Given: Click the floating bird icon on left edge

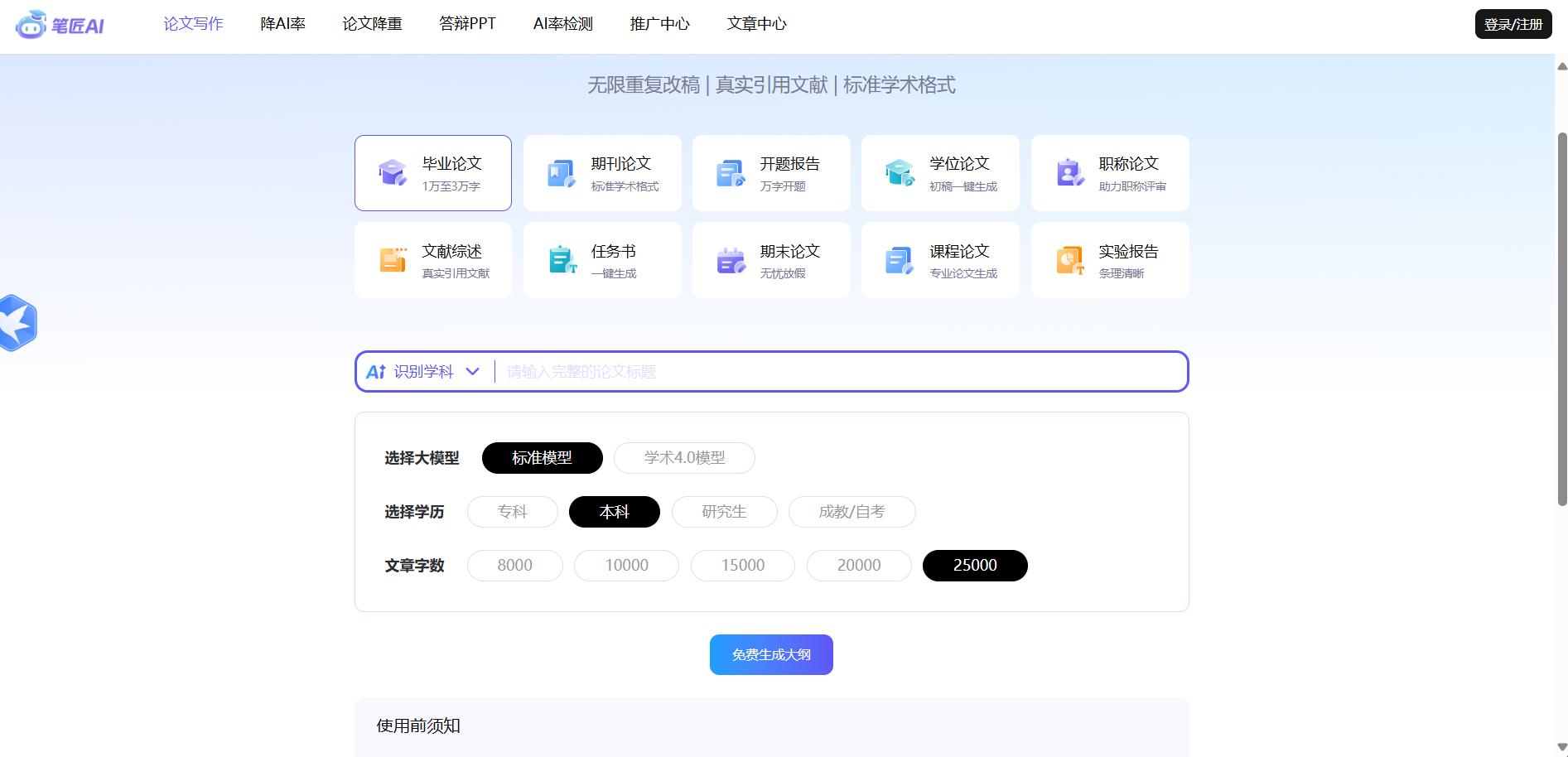Looking at the screenshot, I should (18, 323).
